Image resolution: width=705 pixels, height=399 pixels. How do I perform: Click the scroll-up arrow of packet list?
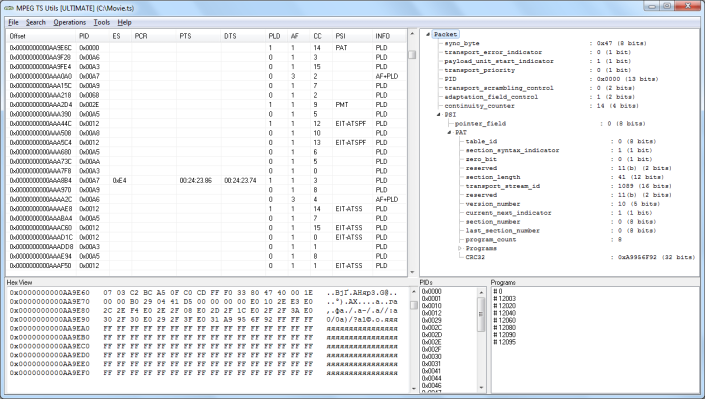tap(412, 34)
